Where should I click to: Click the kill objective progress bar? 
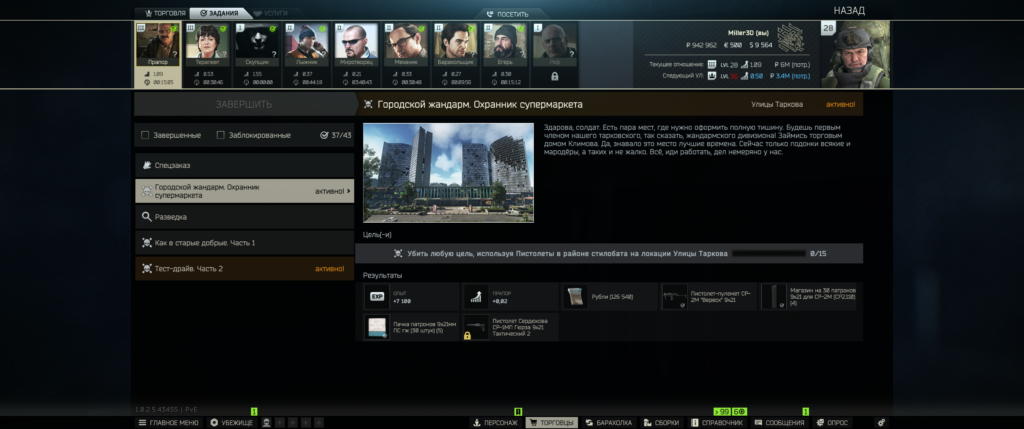point(768,254)
